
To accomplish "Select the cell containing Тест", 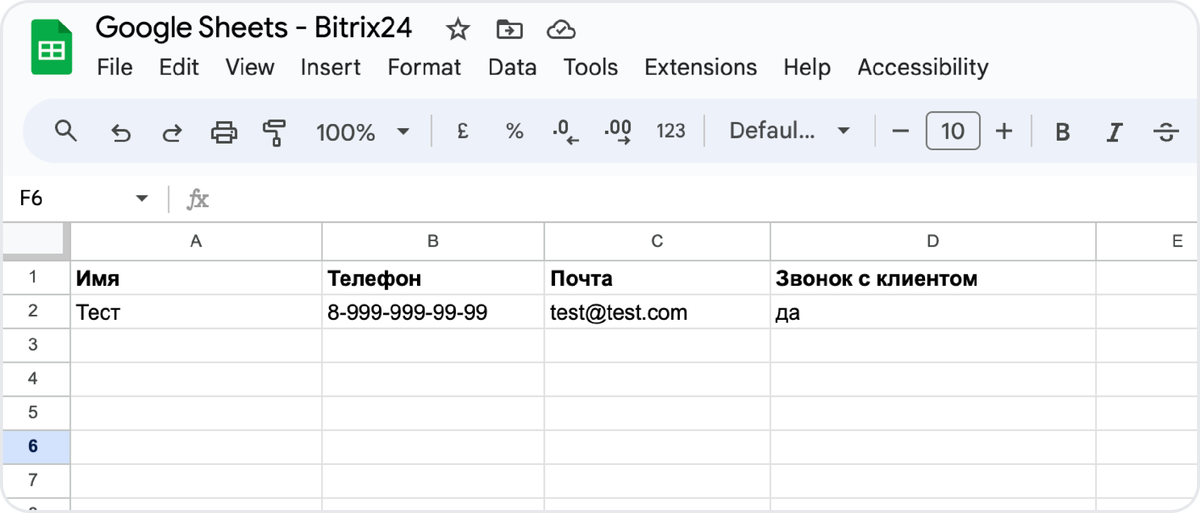I will pyautogui.click(x=196, y=312).
